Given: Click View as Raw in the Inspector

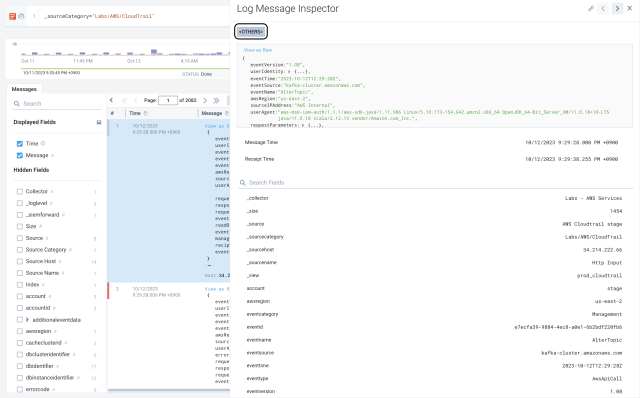Looking at the screenshot, I should pos(258,50).
